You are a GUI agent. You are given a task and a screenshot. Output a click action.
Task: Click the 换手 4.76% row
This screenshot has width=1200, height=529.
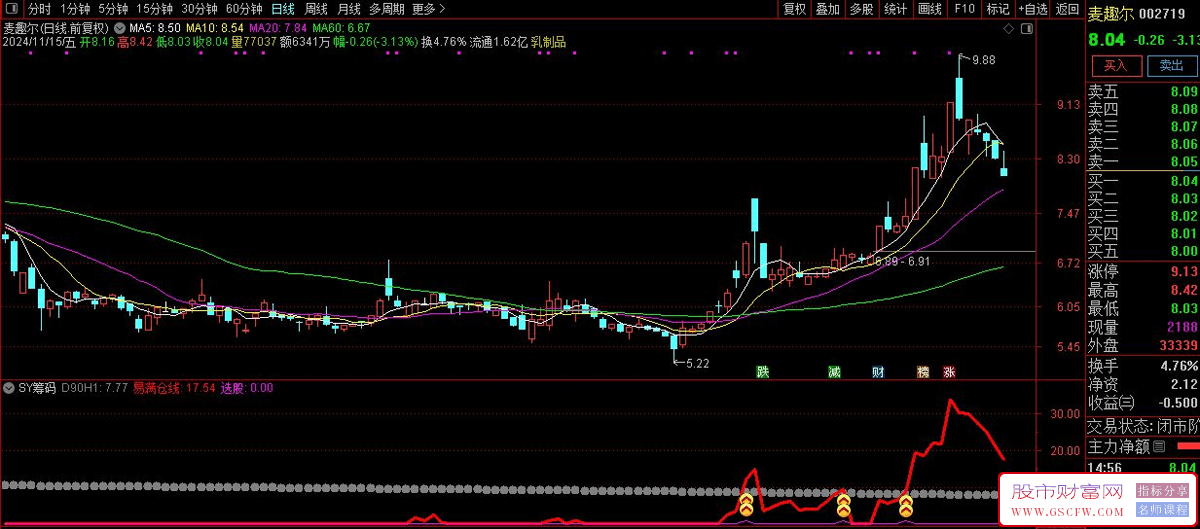tap(1143, 365)
